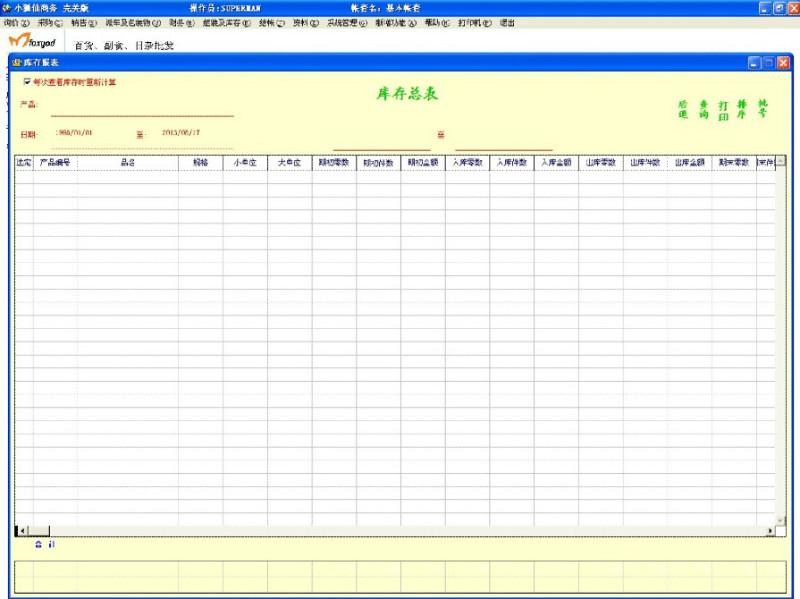Click the foxgod logo icon
The image size is (800, 599).
[x=32, y=41]
